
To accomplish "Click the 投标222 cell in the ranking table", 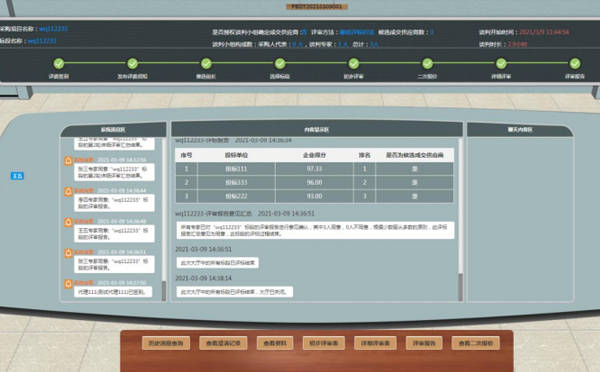I will (x=236, y=196).
